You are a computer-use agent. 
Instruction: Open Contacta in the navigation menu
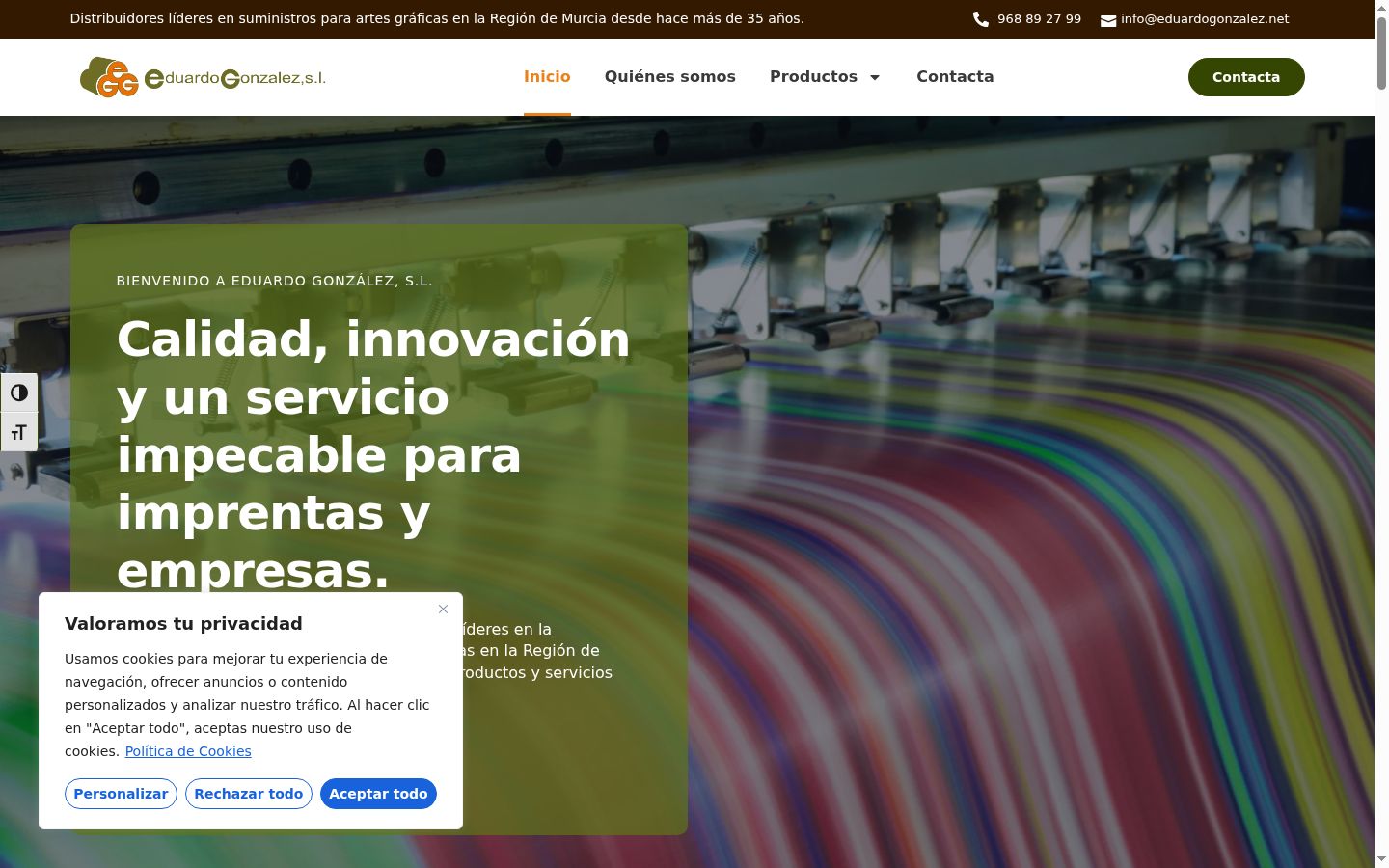pos(955,77)
